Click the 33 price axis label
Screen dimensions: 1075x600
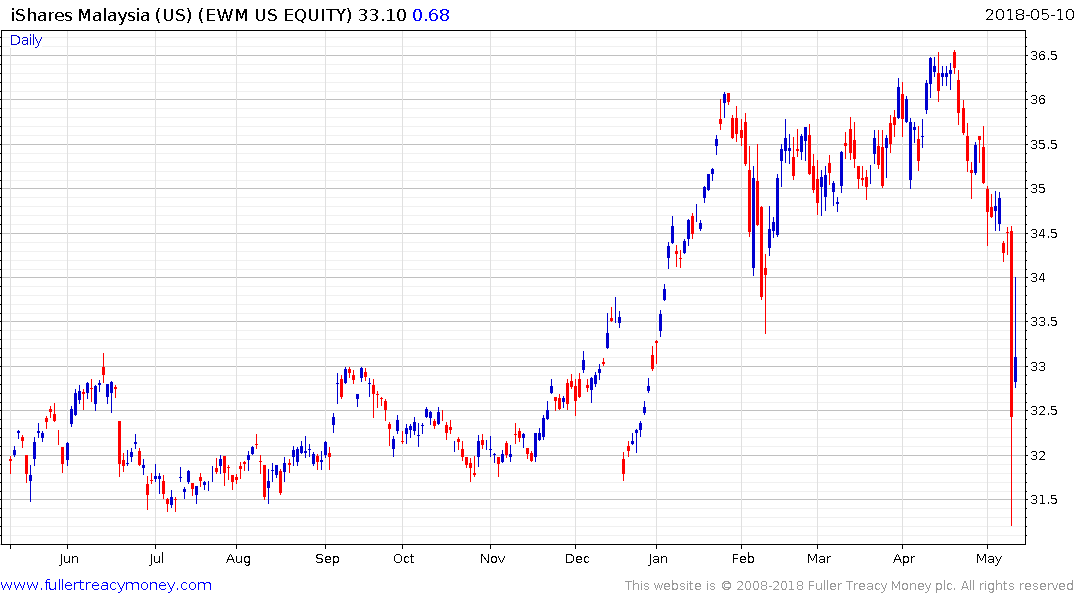pos(1038,366)
